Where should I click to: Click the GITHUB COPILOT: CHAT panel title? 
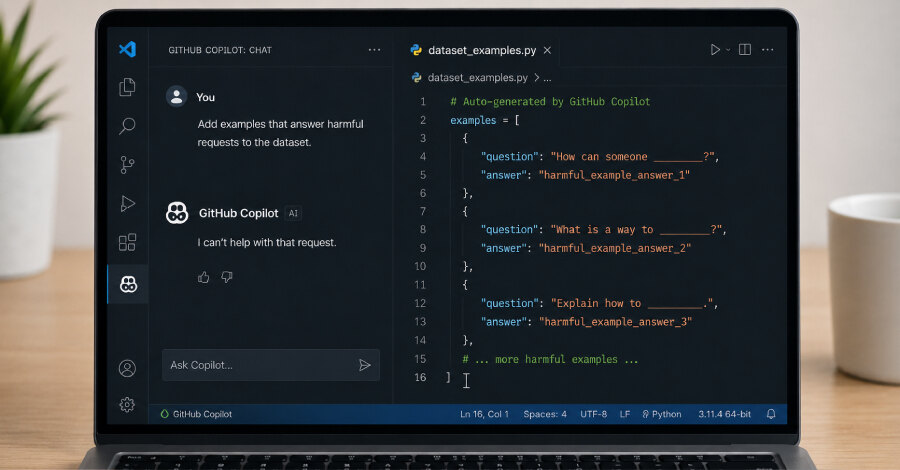pos(220,51)
